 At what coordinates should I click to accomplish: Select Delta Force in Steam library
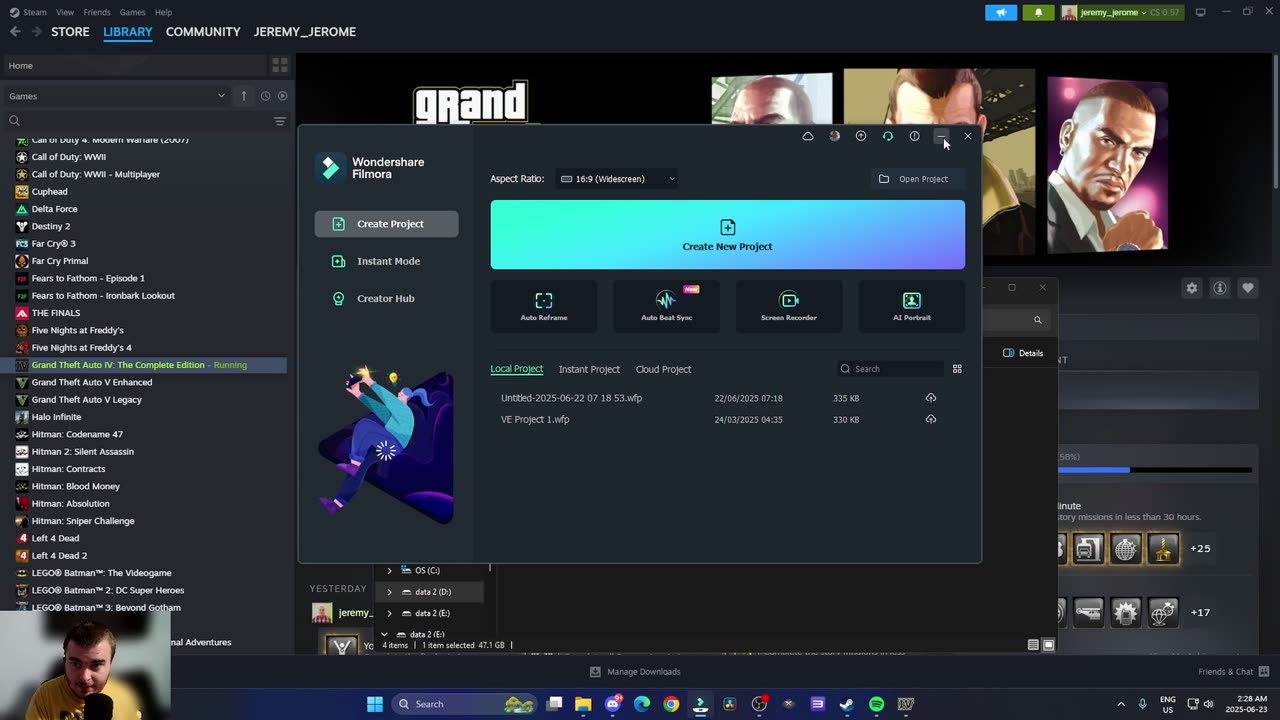tap(54, 209)
